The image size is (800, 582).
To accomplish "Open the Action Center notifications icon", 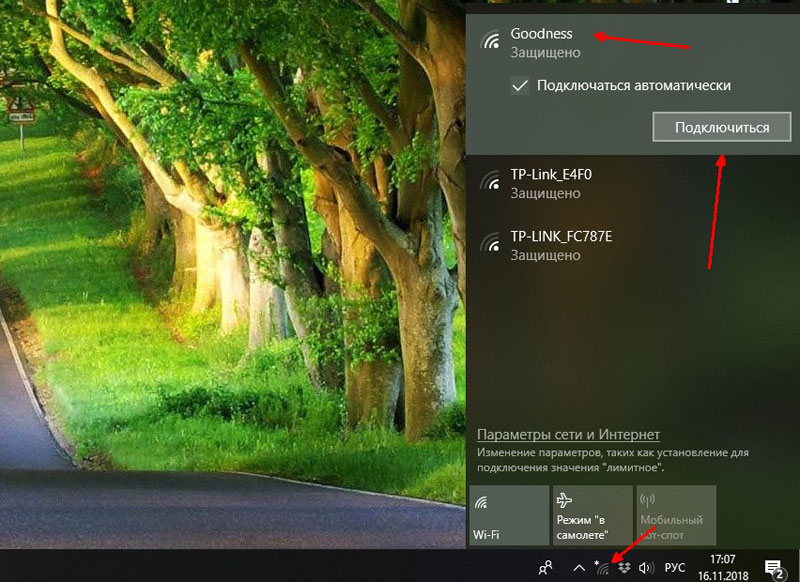I will 774,568.
